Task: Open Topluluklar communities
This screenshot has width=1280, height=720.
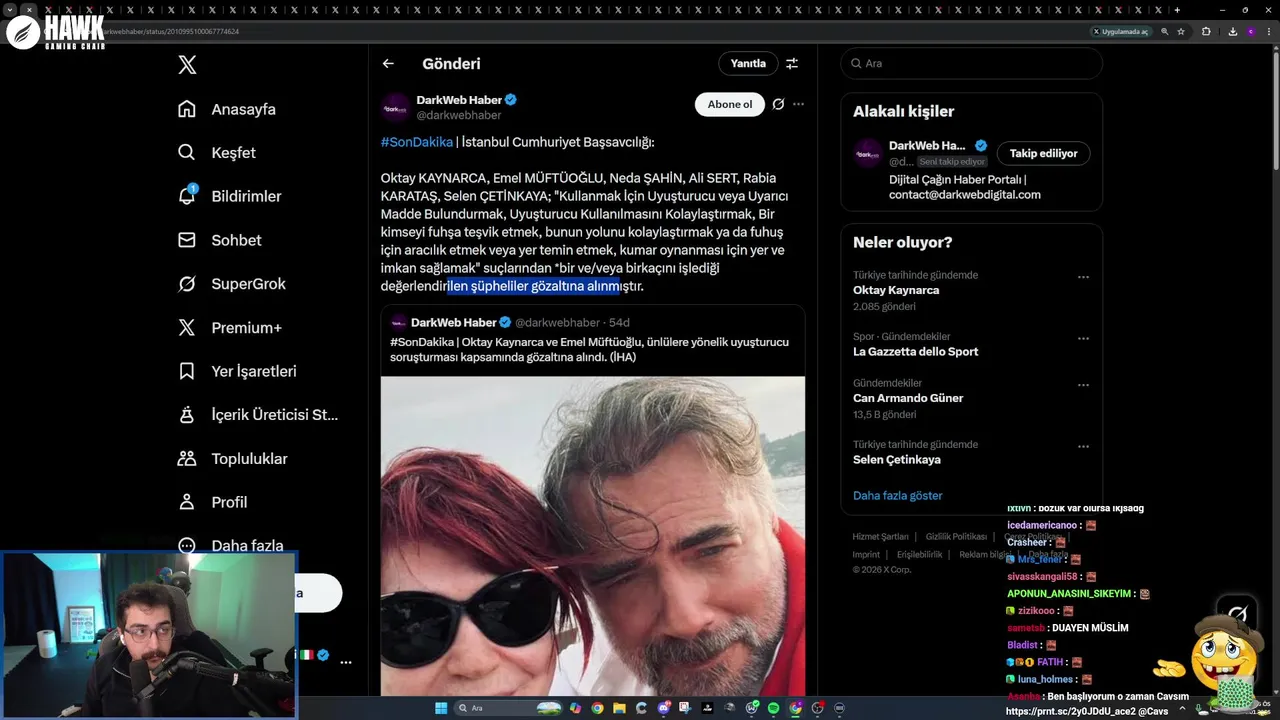Action: pyautogui.click(x=232, y=458)
